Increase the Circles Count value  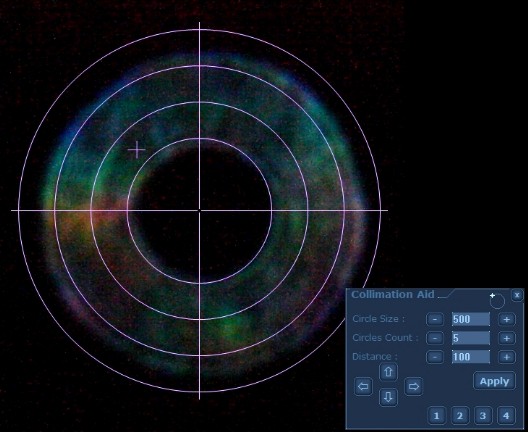507,338
